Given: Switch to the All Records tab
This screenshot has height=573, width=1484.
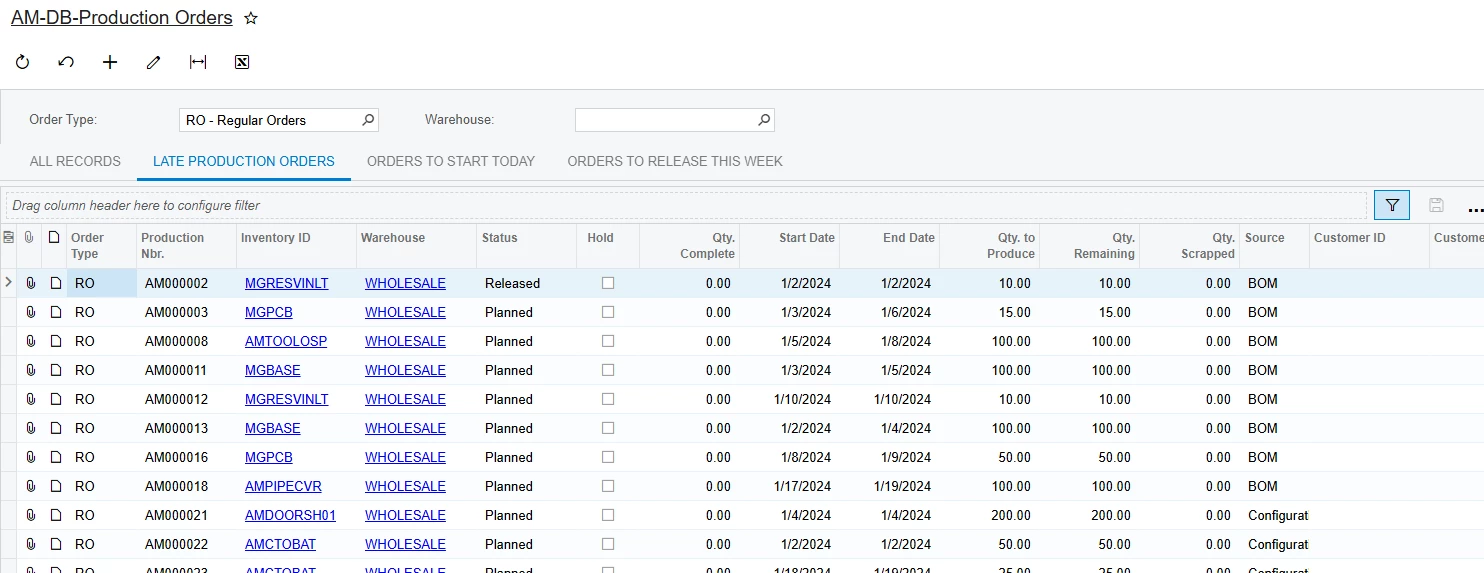Looking at the screenshot, I should tap(75, 161).
